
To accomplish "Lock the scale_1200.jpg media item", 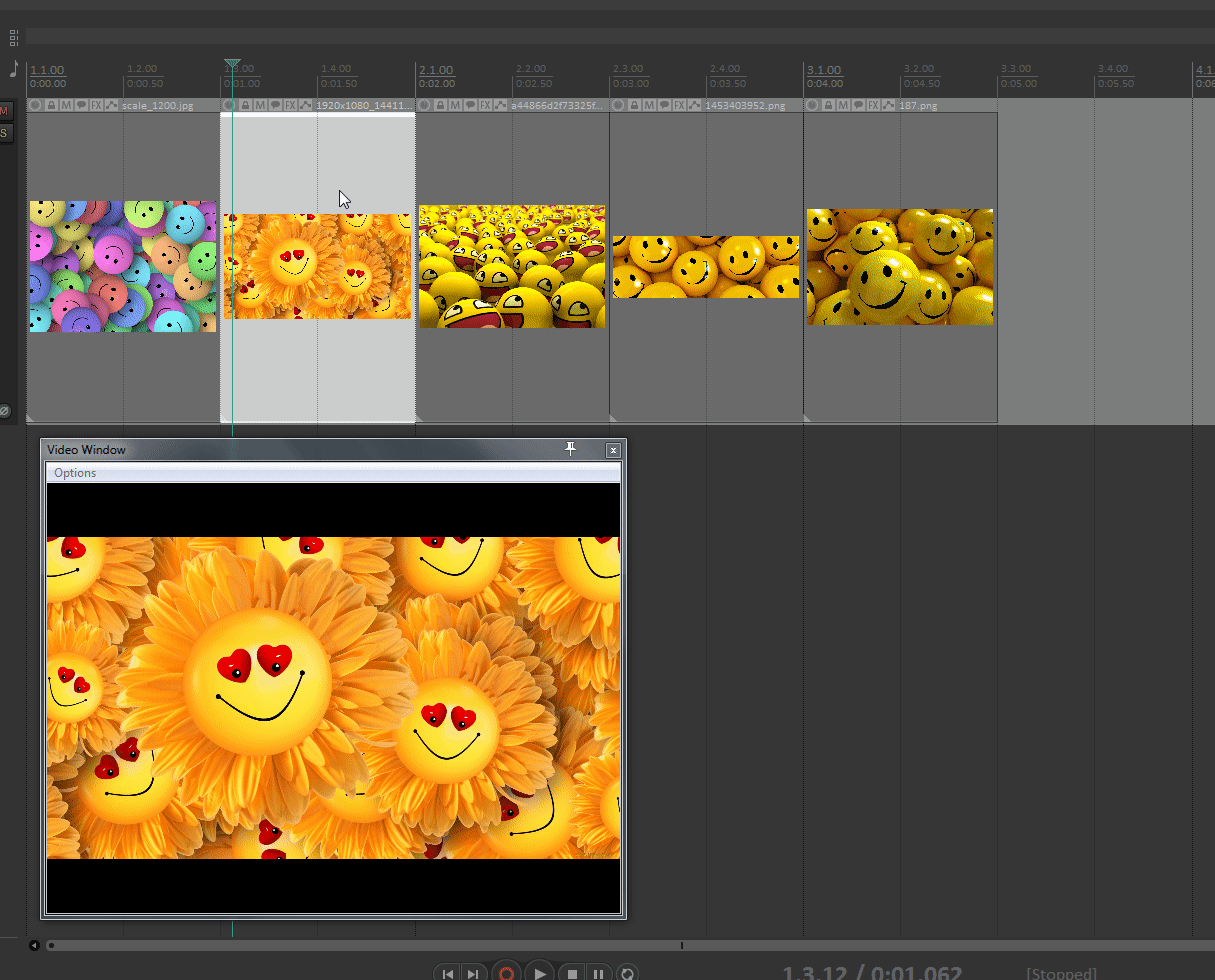I will [x=51, y=105].
